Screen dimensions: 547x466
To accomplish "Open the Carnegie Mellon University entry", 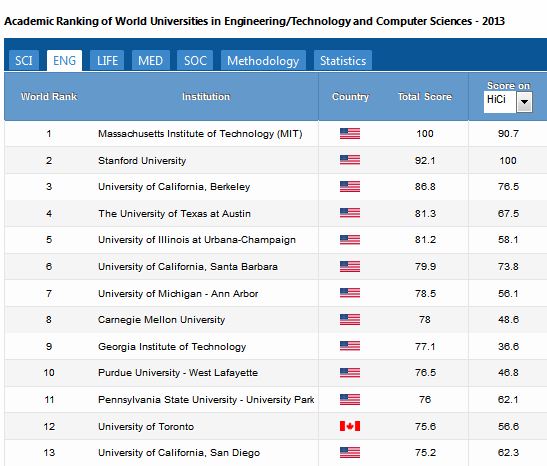I will pos(162,320).
